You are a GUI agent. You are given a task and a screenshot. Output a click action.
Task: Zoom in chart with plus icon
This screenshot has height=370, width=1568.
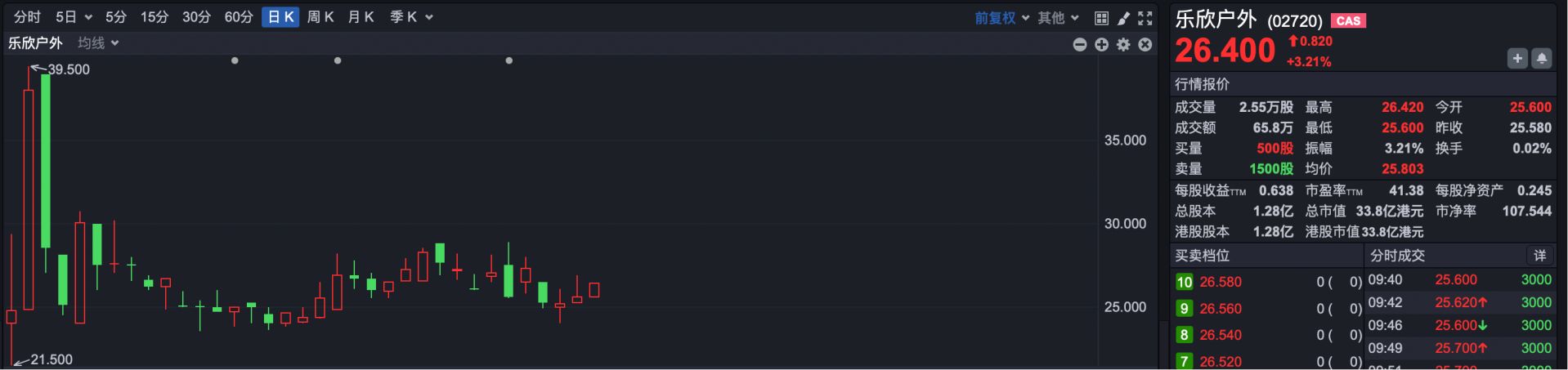coord(1102,45)
